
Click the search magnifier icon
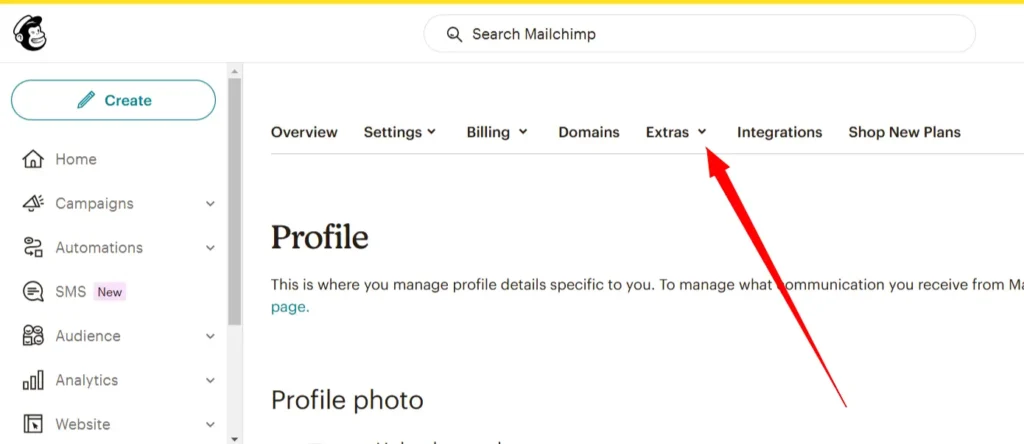455,34
